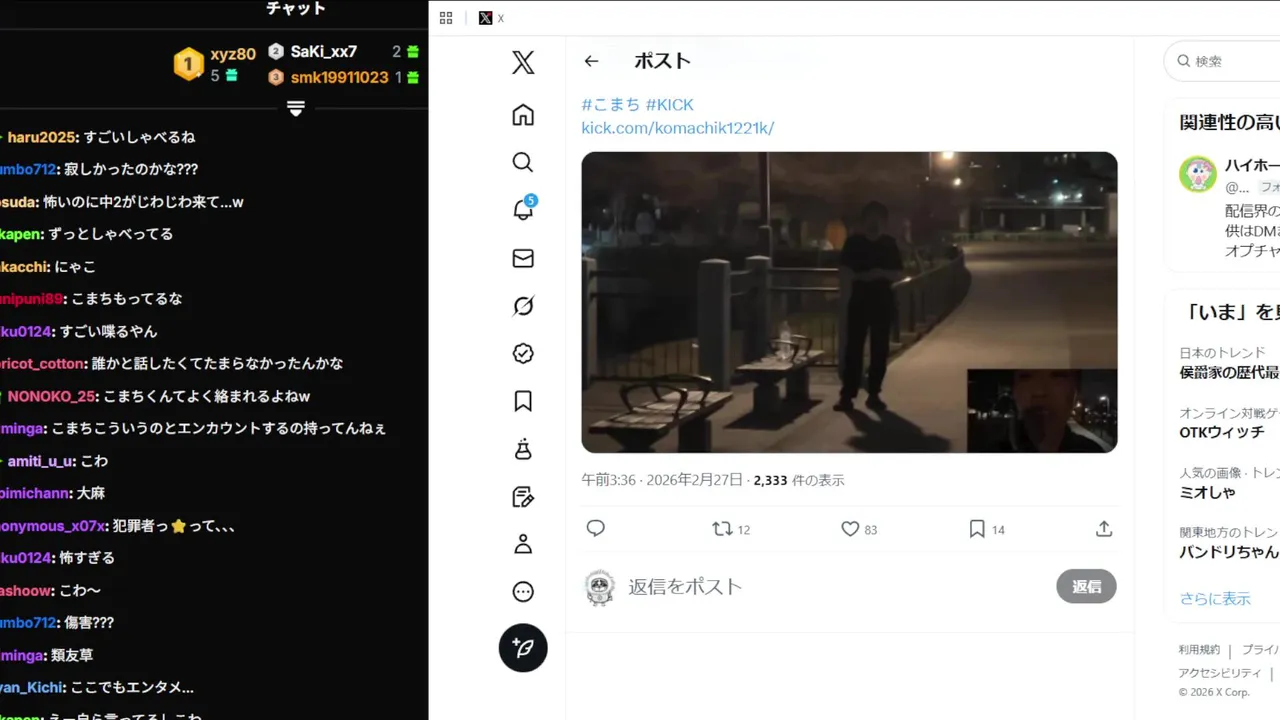Open アクセシビリティ footer link
Screen dimensions: 1280x720
pos(1219,673)
